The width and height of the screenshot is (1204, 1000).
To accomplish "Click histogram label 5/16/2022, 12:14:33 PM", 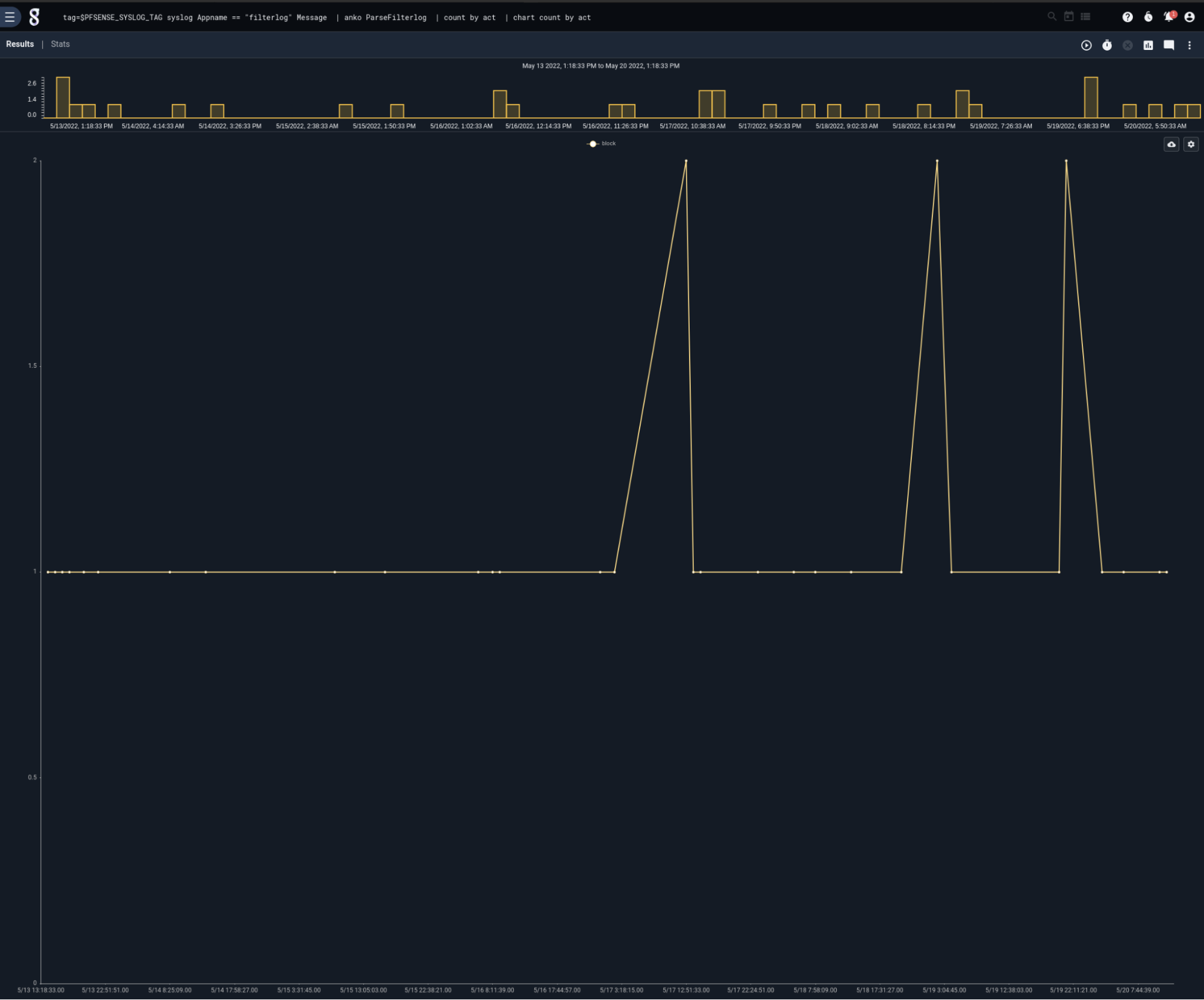I will tap(538, 126).
